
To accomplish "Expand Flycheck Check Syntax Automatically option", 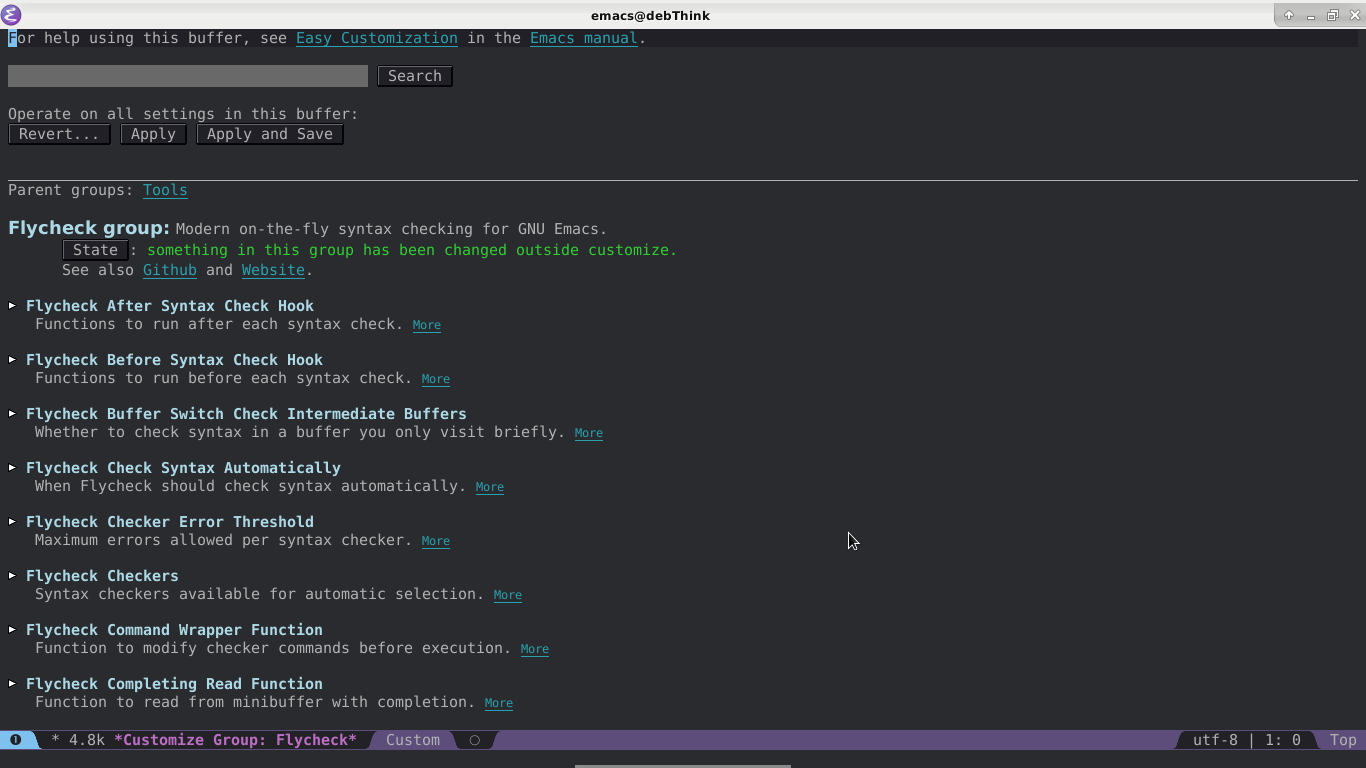I will [12, 468].
